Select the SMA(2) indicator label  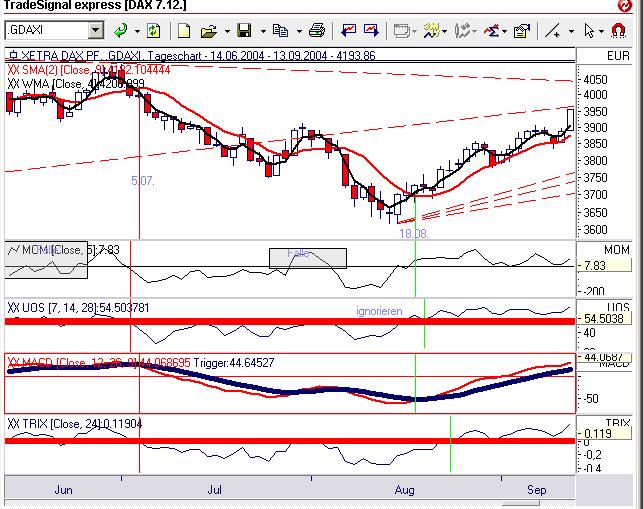tap(89, 70)
